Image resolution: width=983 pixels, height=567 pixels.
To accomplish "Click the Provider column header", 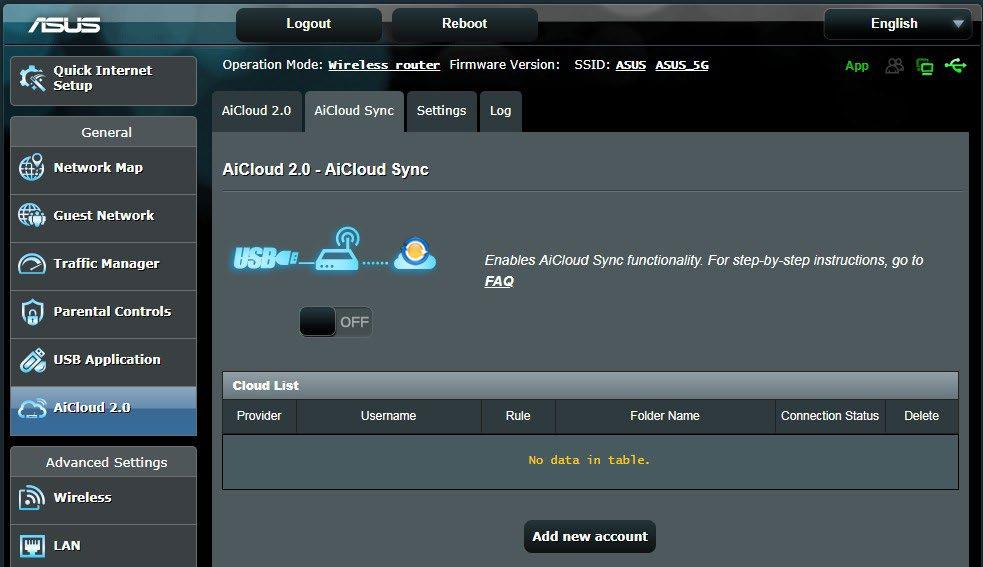I will point(259,416).
